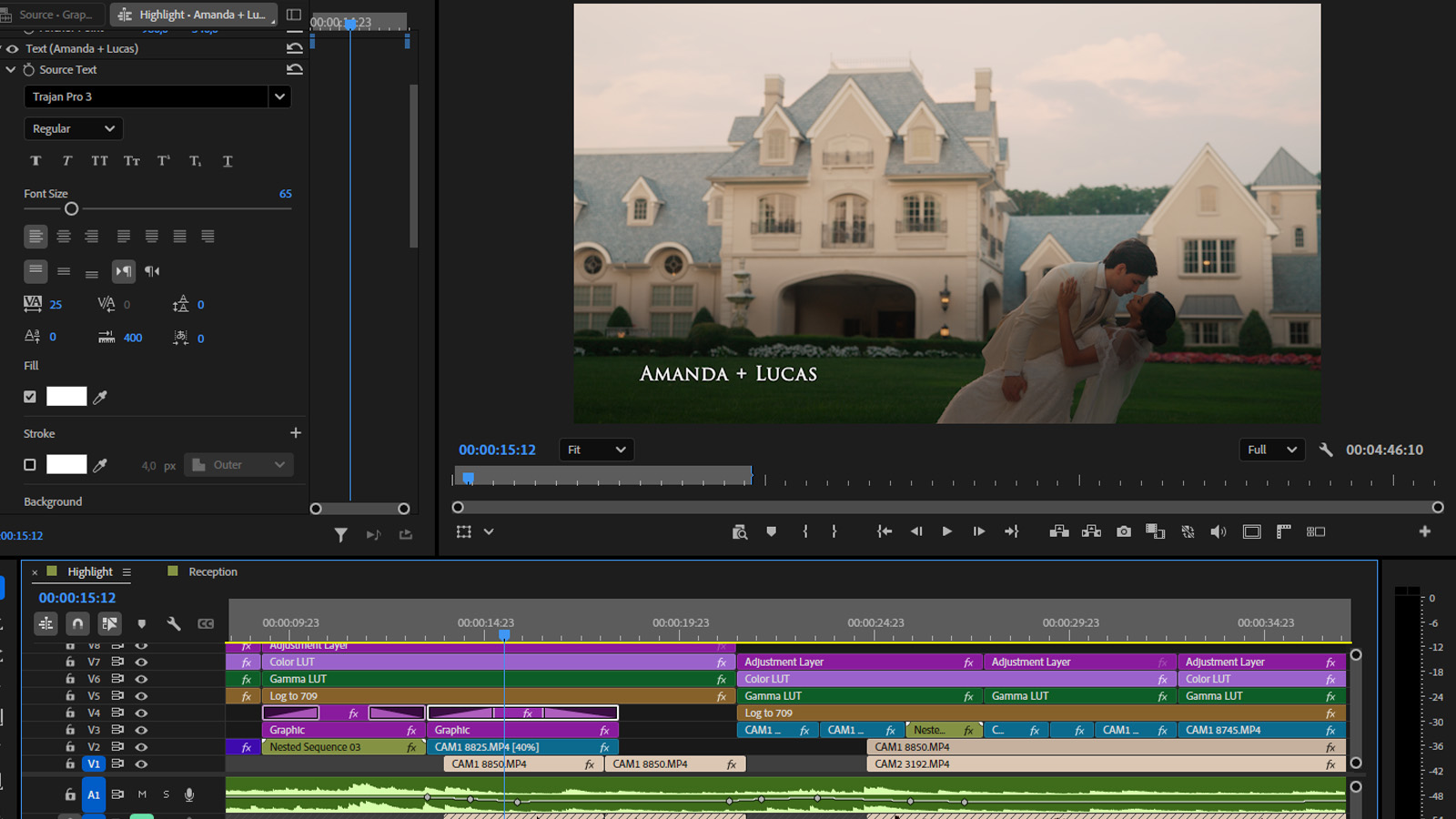
Task: Toggle Underline text style
Action: pyautogui.click(x=227, y=161)
